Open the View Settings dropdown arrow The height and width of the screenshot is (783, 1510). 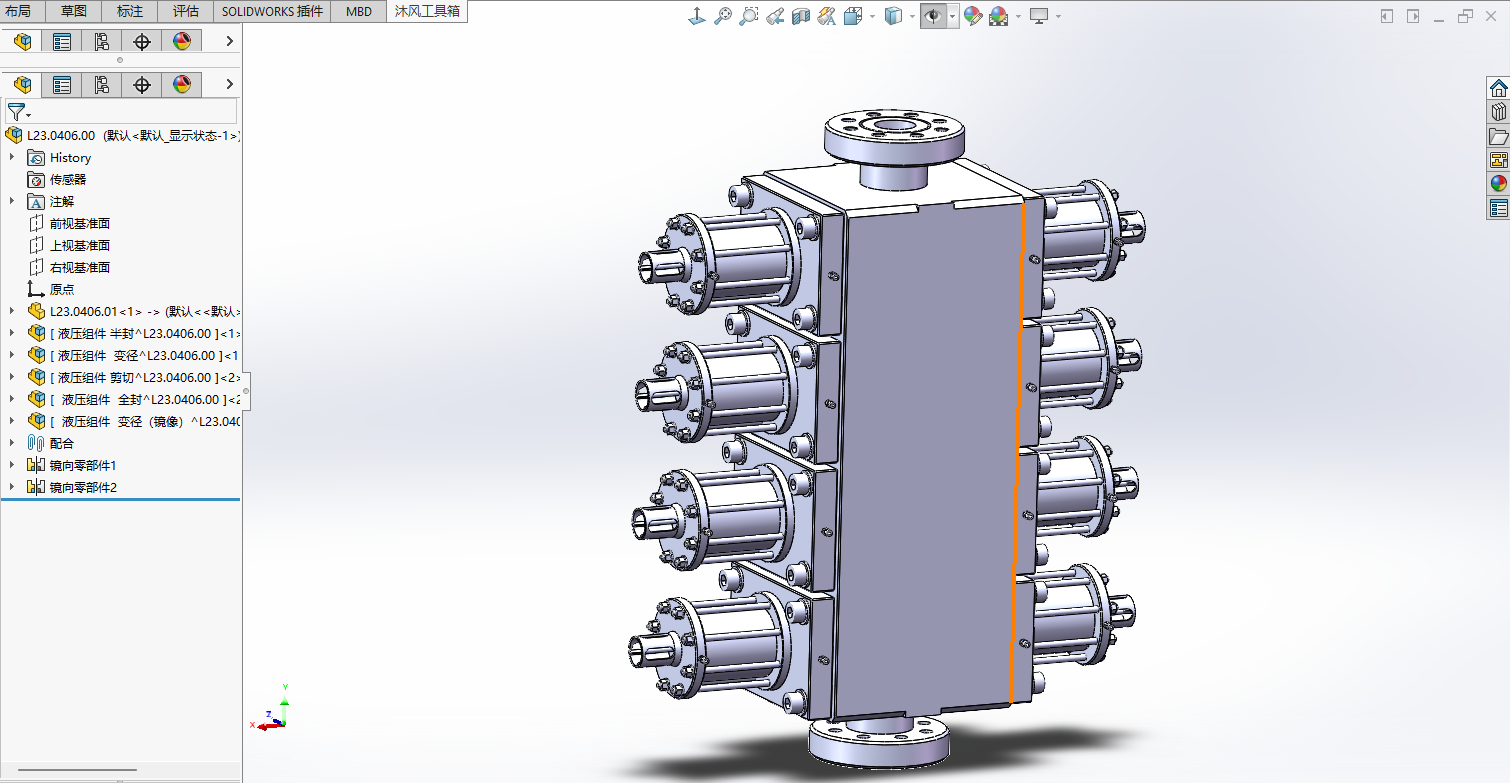click(1058, 16)
